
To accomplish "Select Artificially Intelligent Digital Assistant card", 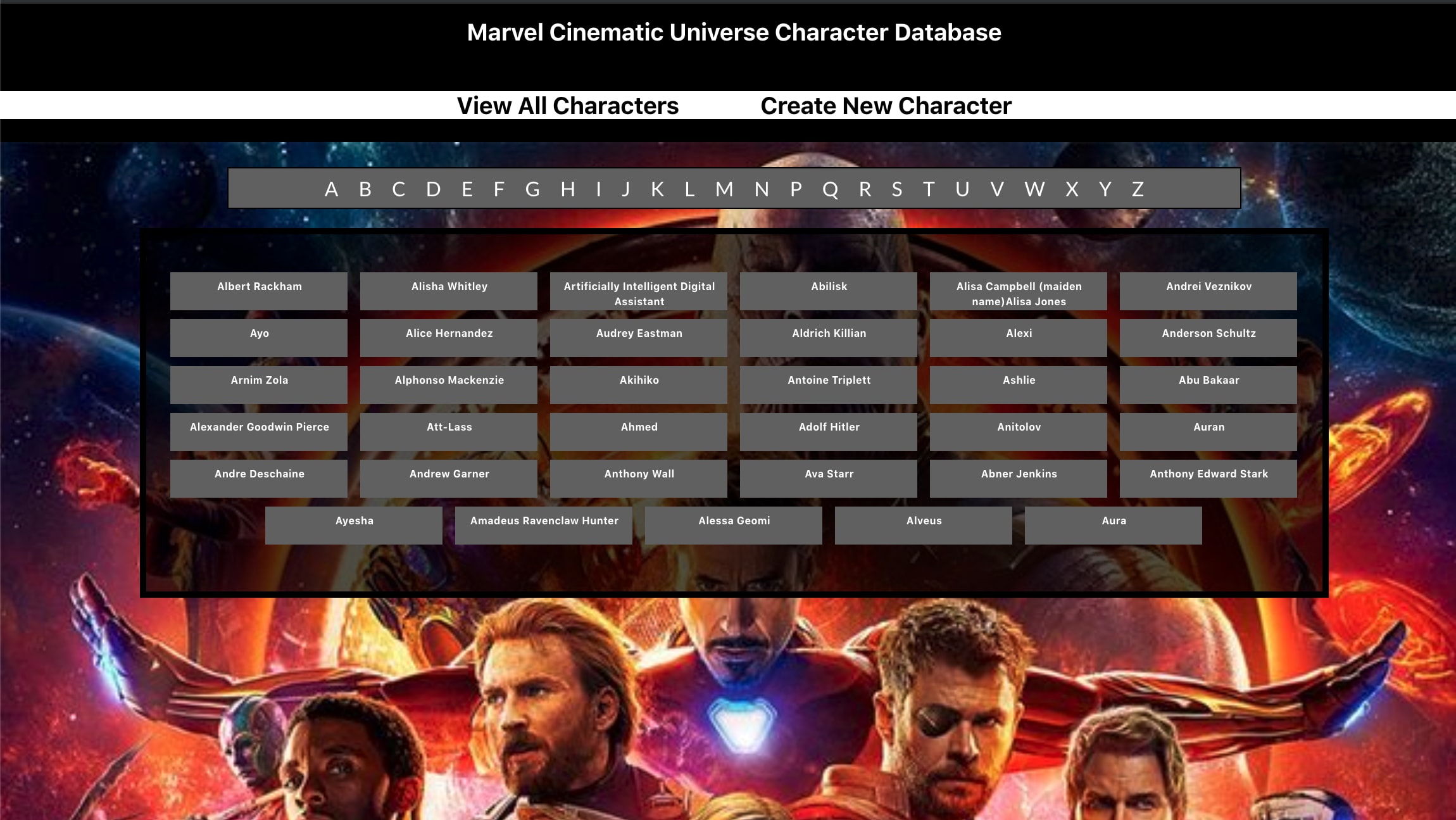I will [x=639, y=294].
